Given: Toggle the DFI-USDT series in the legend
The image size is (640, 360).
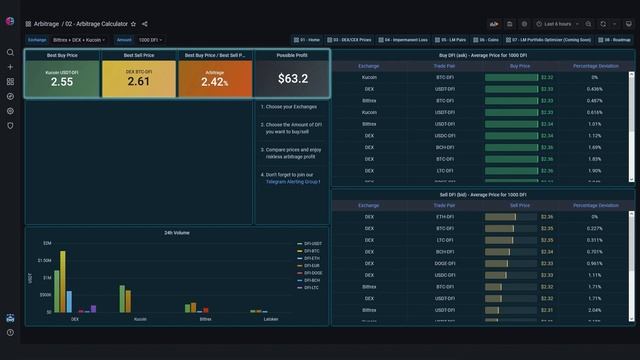Looking at the screenshot, I should point(313,244).
